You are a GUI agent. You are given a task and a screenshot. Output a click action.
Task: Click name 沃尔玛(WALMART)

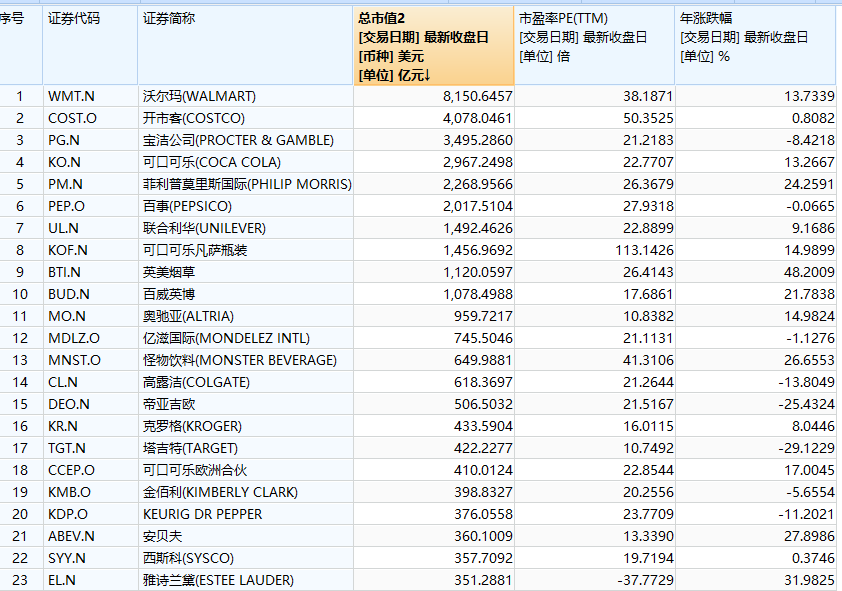(199, 97)
